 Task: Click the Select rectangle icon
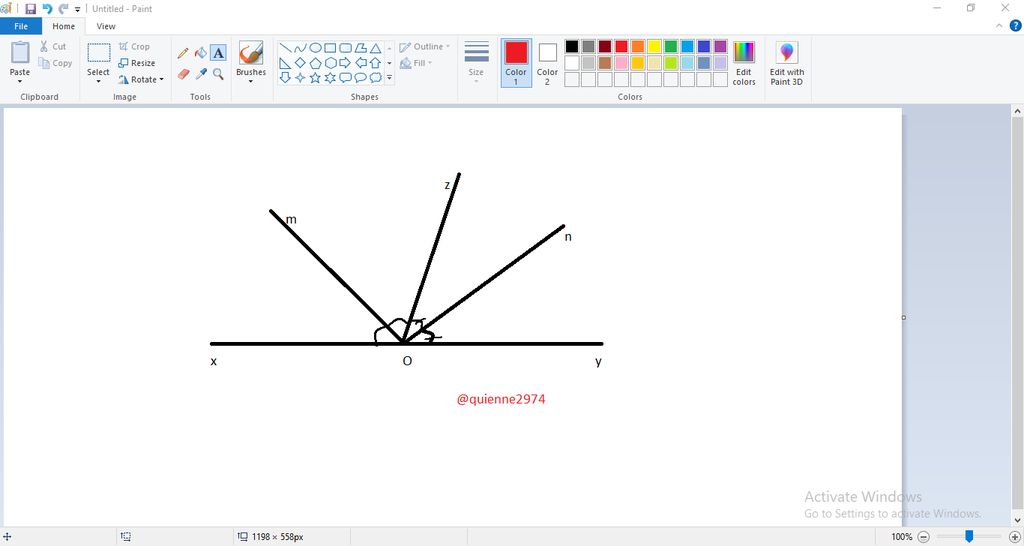pos(99,53)
